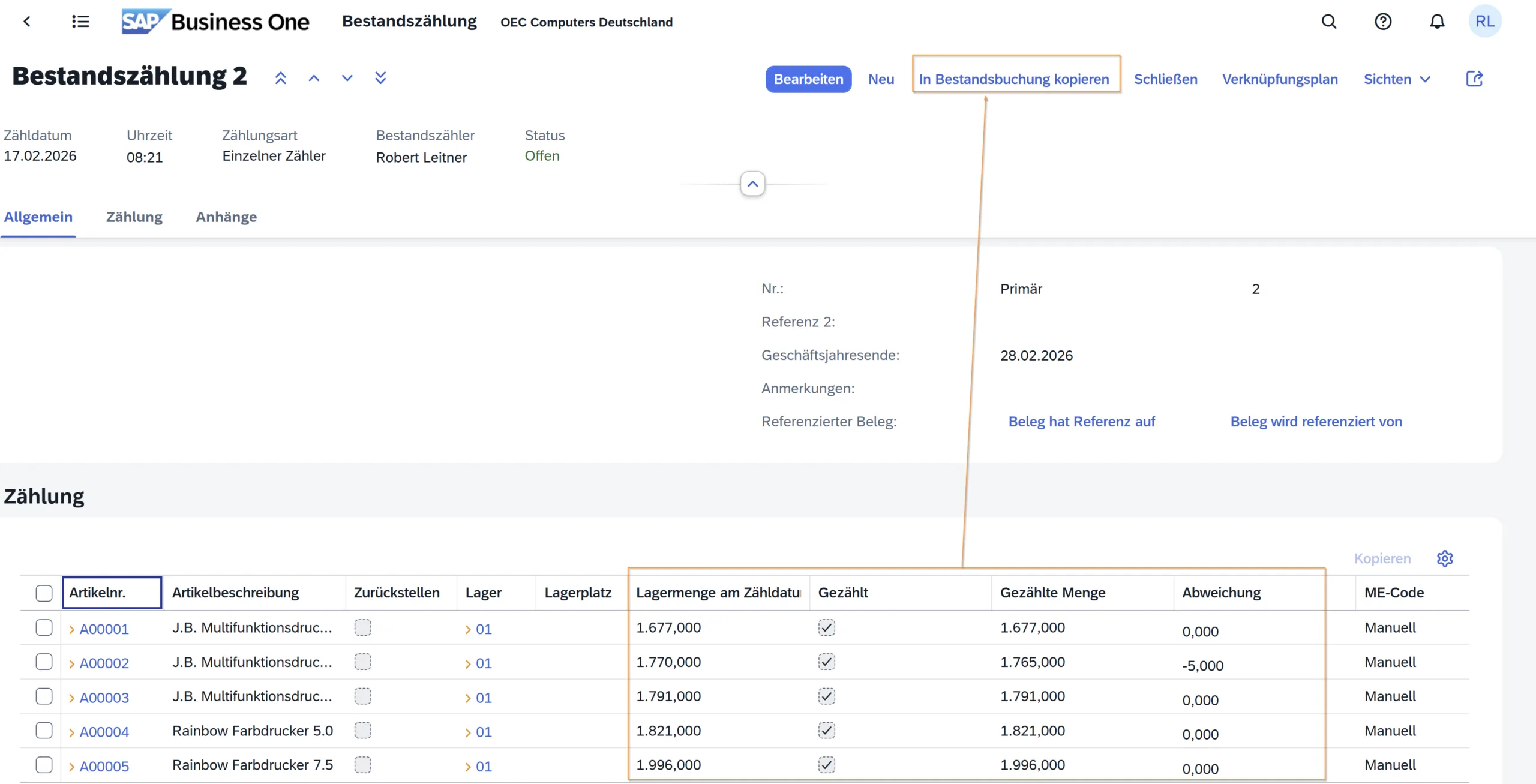Viewport: 1536px width, 784px height.
Task: Switch to the Zählung tab
Action: [134, 217]
